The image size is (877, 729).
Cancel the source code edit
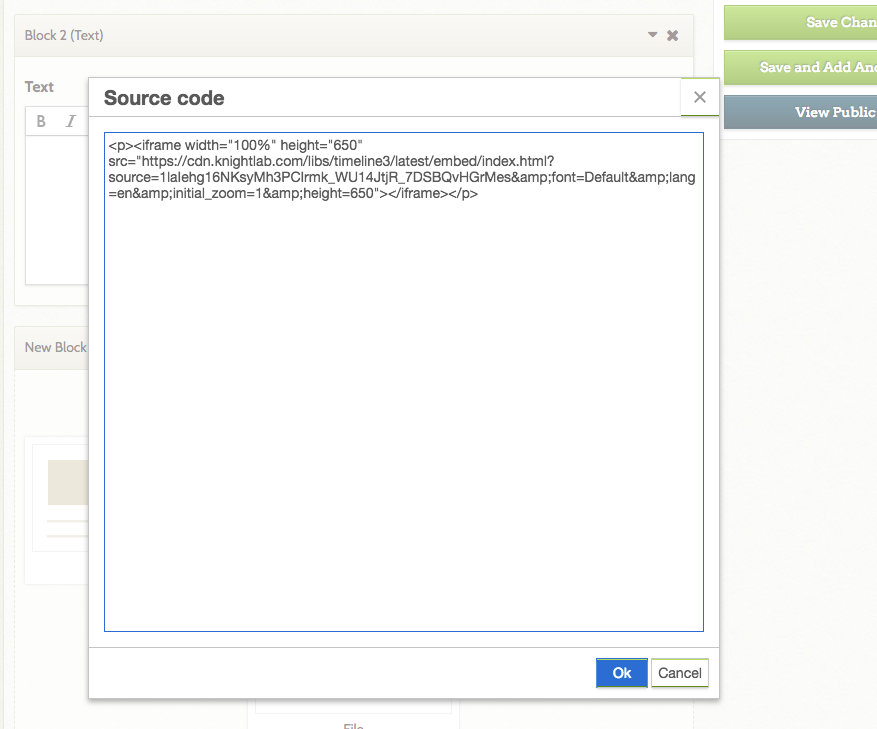680,673
